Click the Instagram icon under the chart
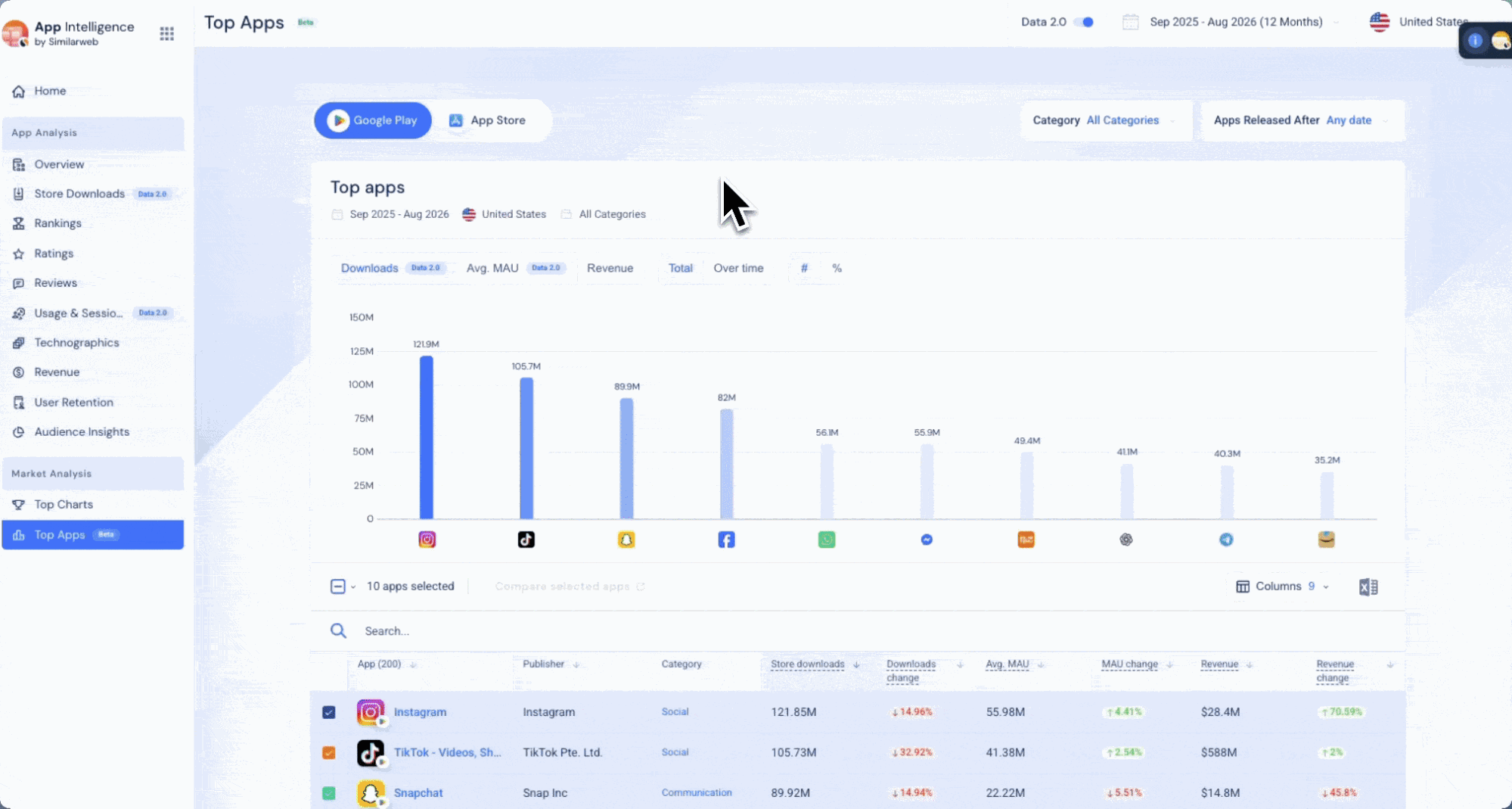 click(x=427, y=540)
